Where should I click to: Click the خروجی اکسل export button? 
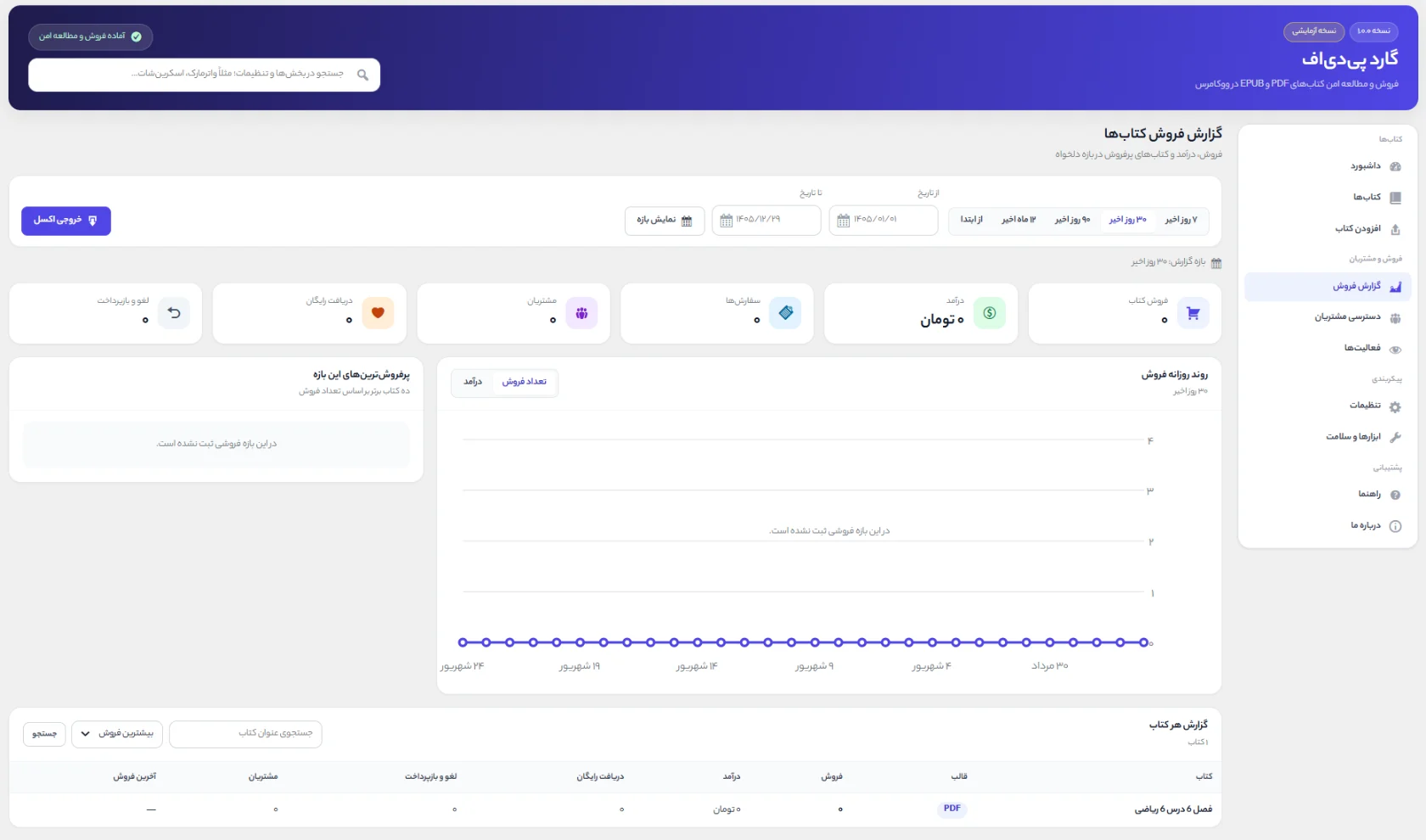coord(66,221)
